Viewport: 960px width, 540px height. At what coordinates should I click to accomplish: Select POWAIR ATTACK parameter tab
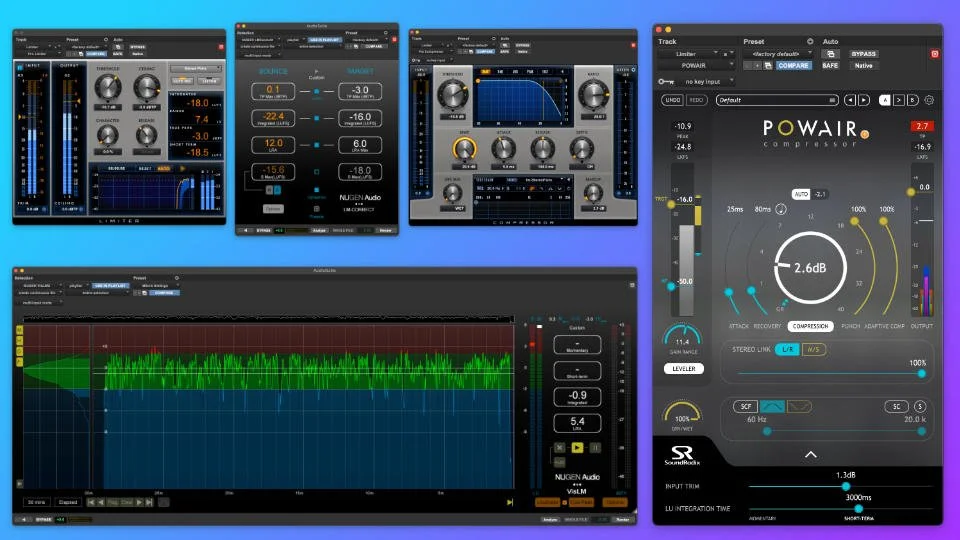(x=738, y=326)
